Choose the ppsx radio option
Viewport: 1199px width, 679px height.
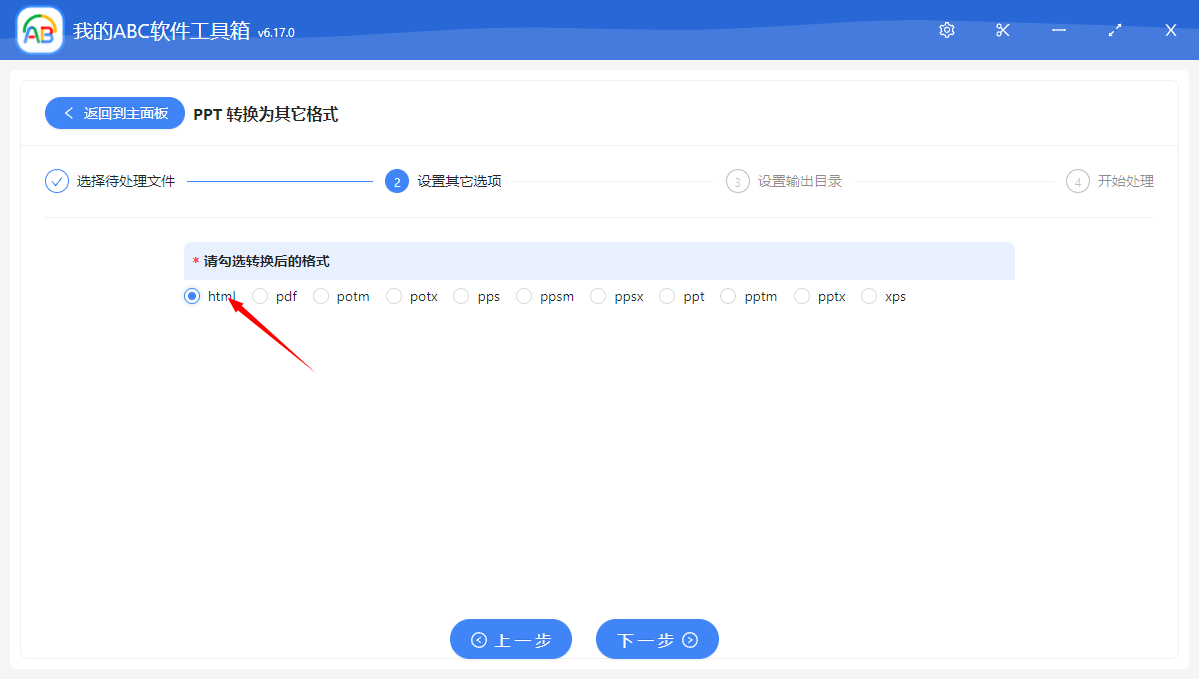pos(598,296)
